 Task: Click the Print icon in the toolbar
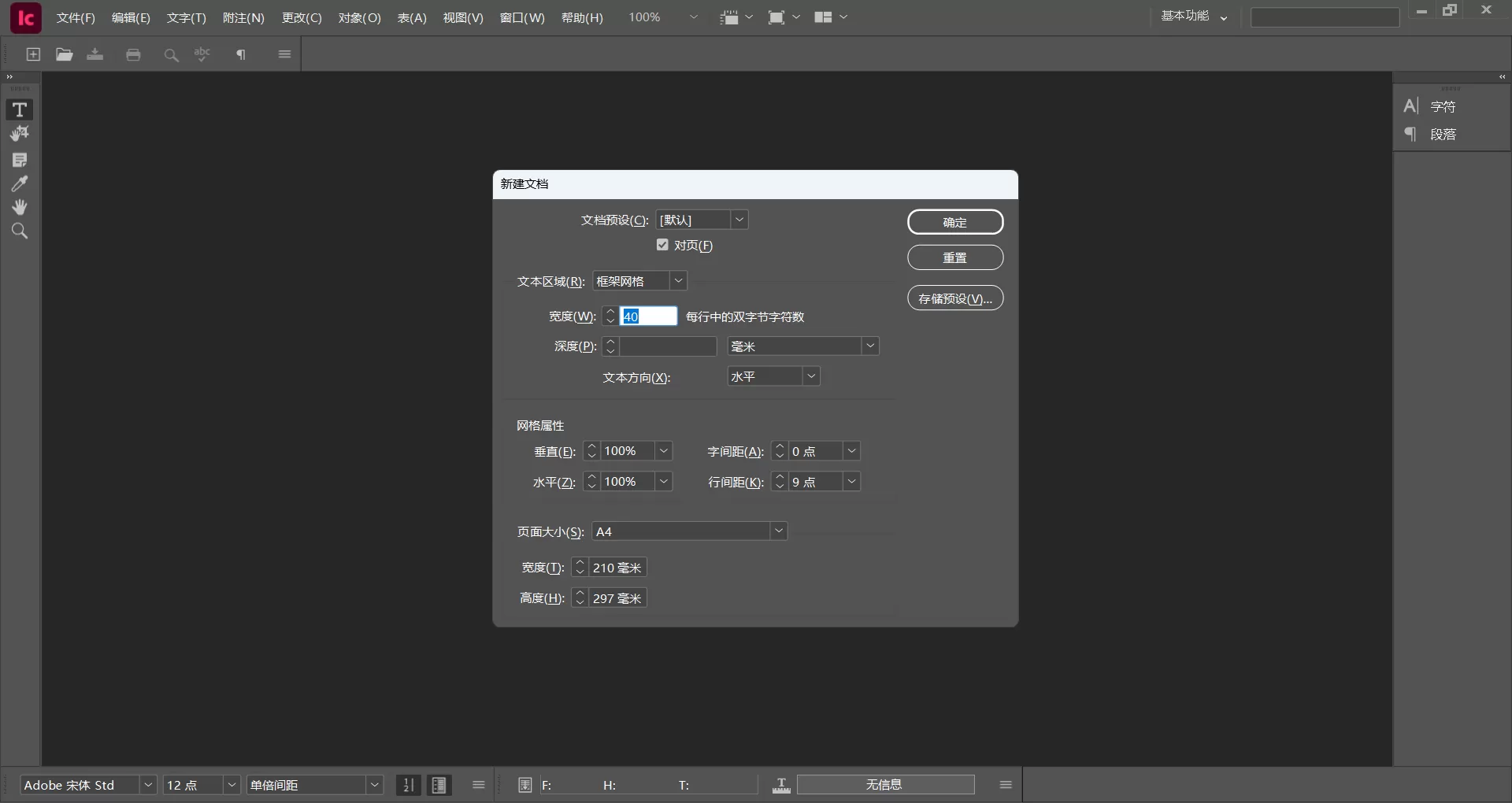point(133,54)
